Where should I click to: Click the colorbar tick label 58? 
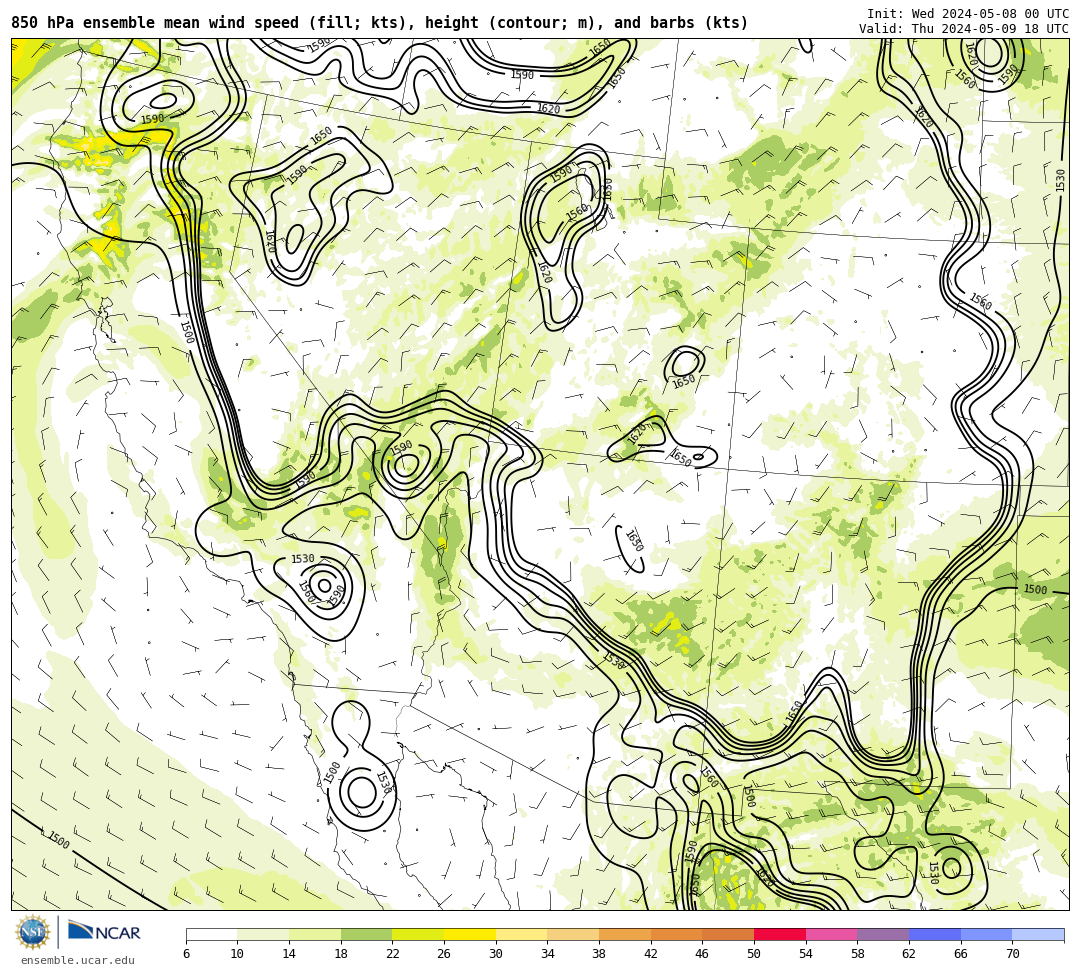858,954
